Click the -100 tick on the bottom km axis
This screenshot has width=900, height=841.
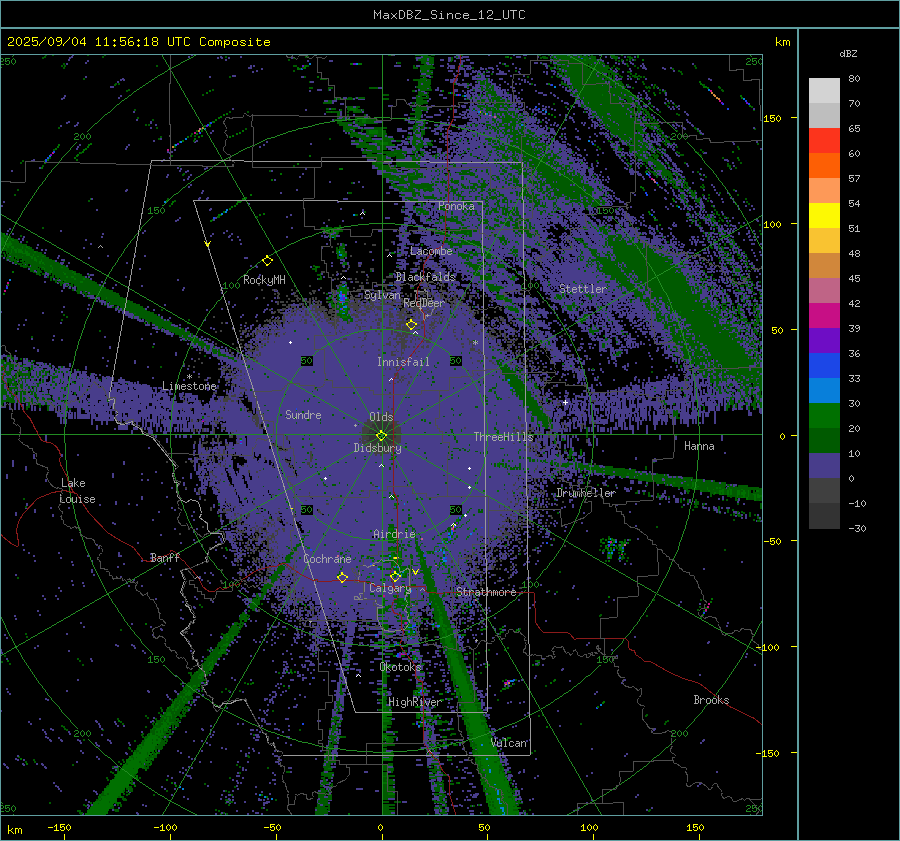coord(165,827)
